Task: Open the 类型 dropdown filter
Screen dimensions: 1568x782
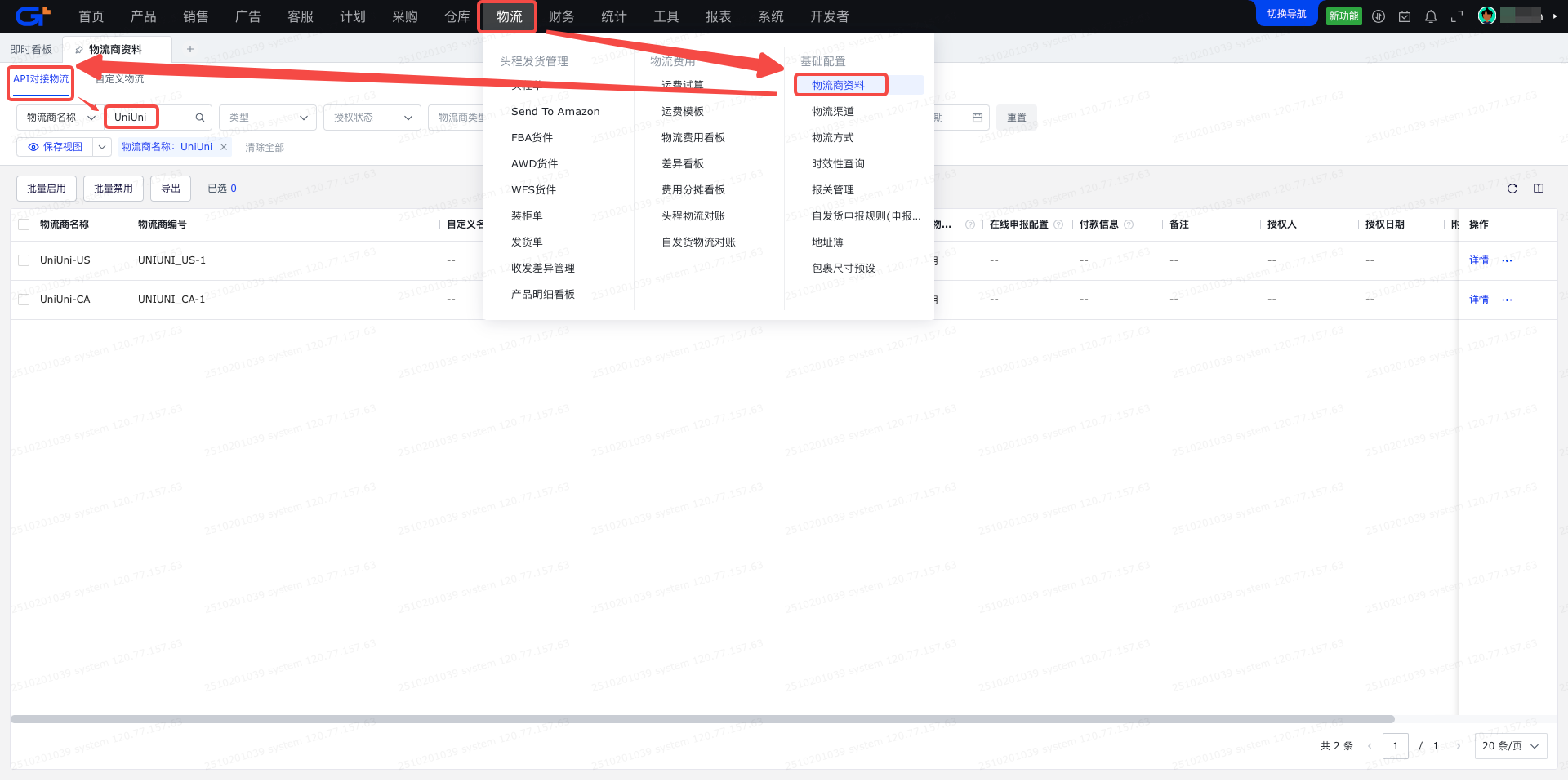Action: pyautogui.click(x=268, y=118)
